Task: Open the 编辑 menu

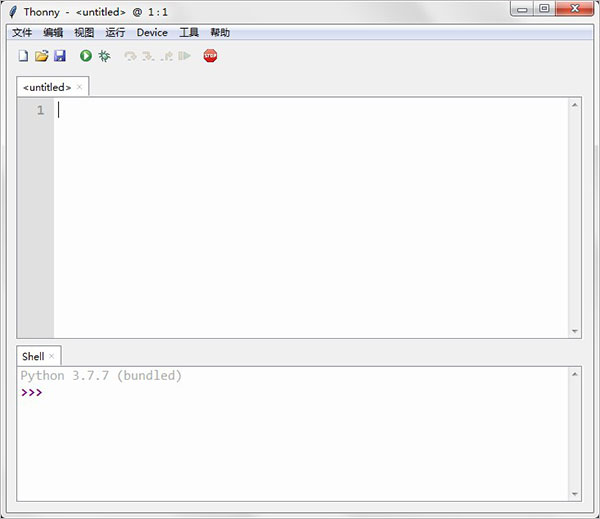Action: pos(53,33)
